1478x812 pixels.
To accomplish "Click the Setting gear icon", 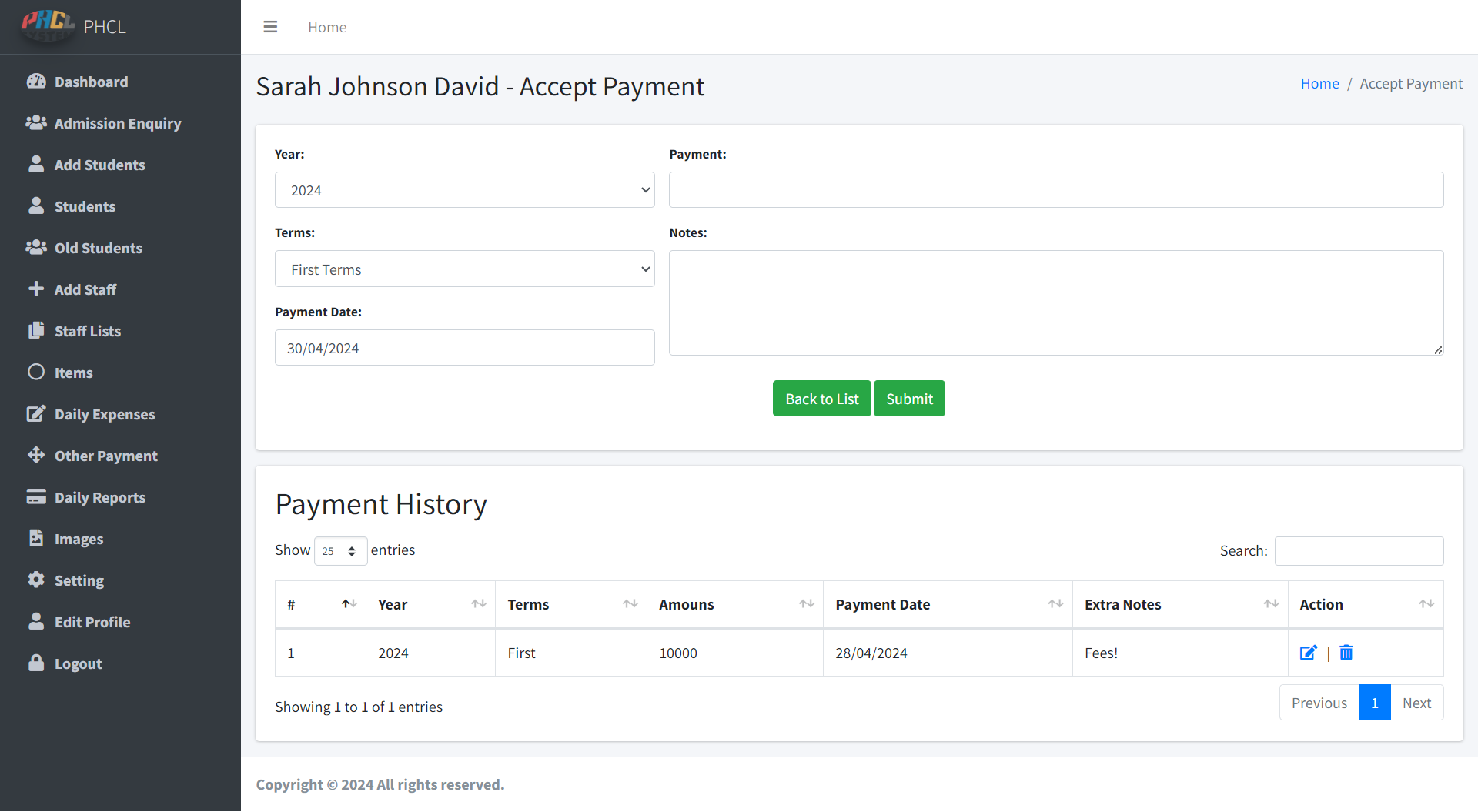I will 36,580.
